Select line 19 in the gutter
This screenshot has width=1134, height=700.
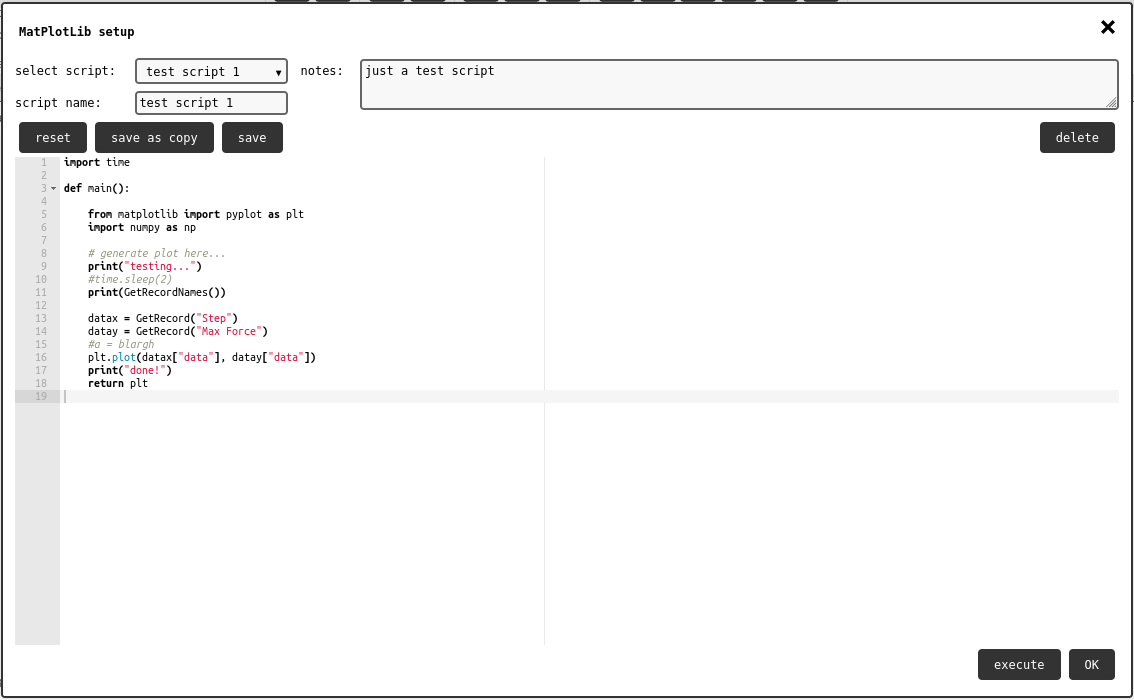(41, 397)
